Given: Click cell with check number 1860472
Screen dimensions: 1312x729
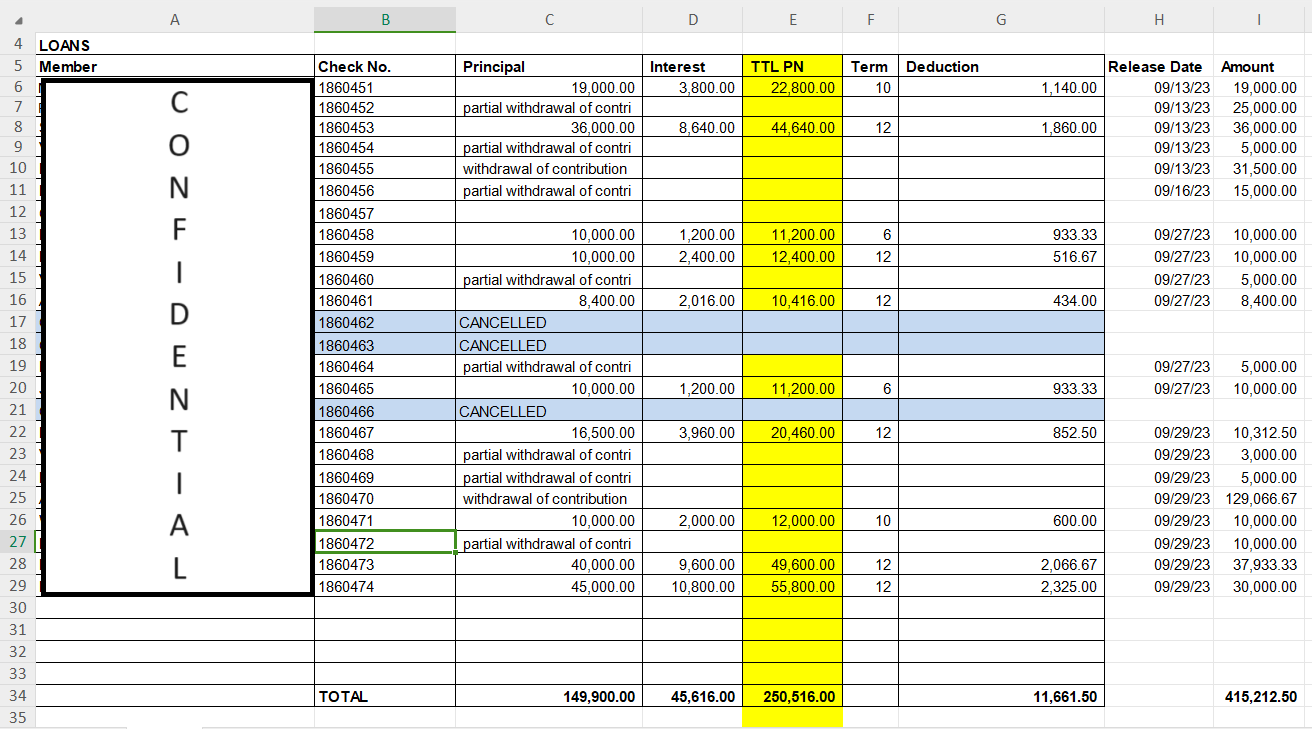Looking at the screenshot, I should tap(385, 543).
